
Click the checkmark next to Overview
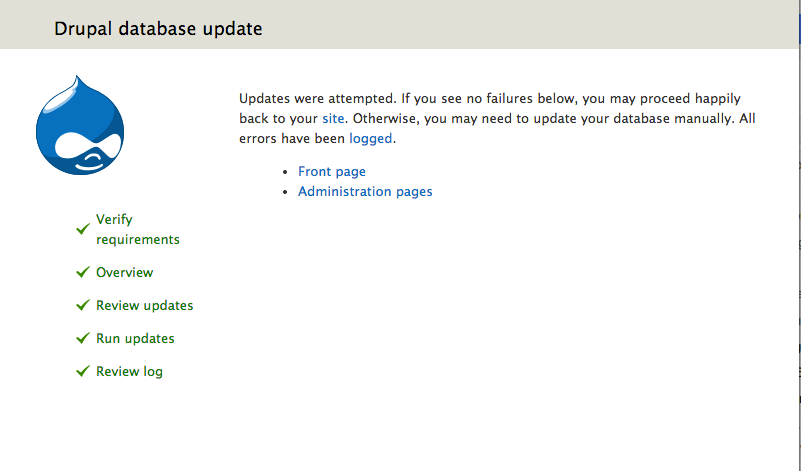click(x=83, y=272)
